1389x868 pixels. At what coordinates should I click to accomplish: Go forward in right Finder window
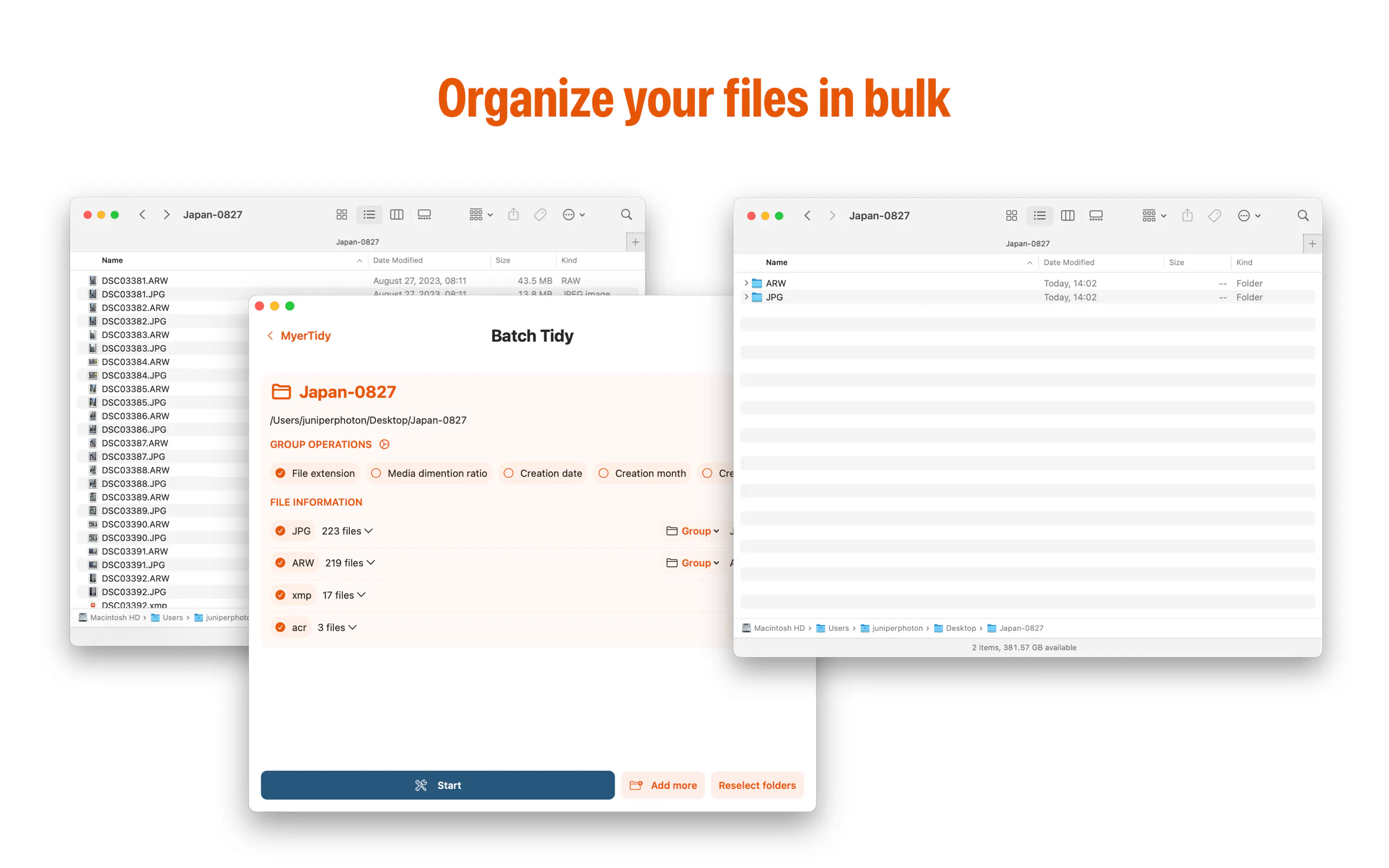[832, 216]
